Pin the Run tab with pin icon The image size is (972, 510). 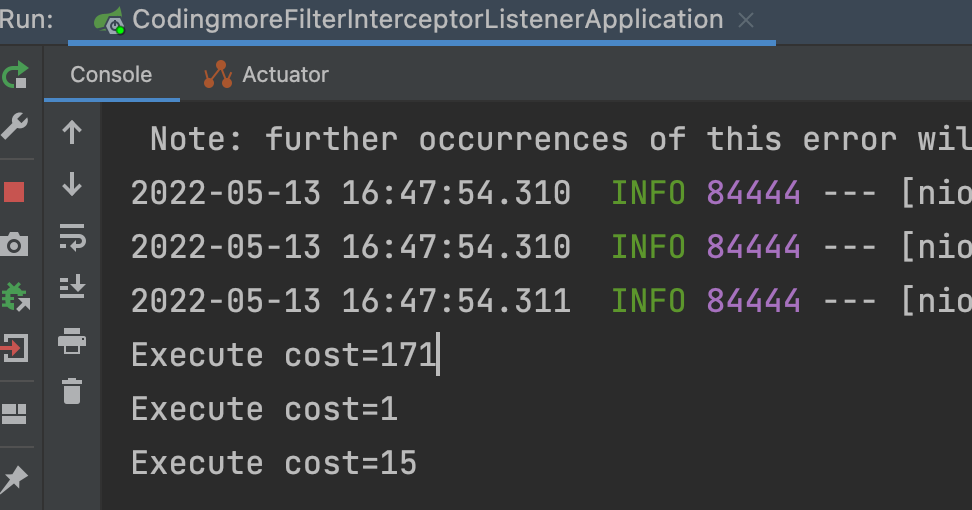tap(15, 480)
